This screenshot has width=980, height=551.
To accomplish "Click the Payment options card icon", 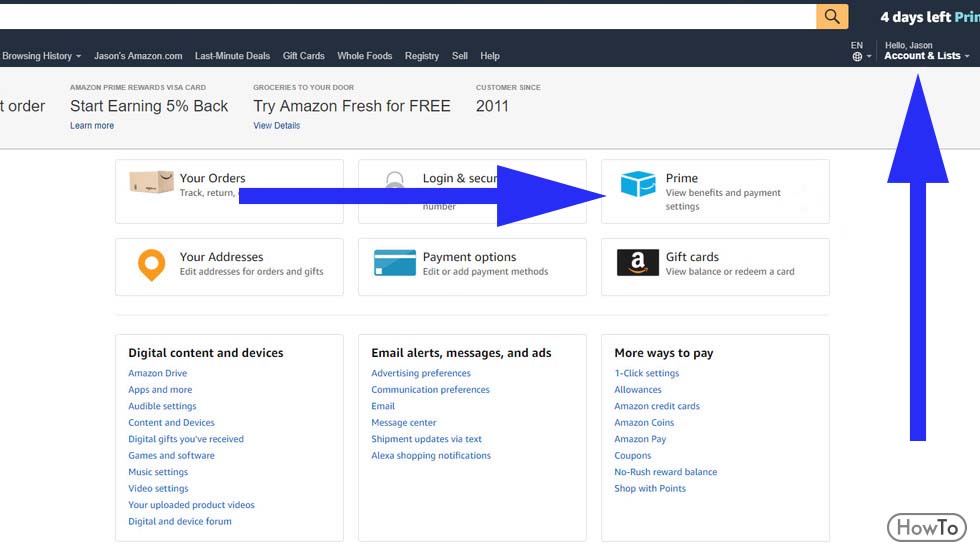I will pos(394,262).
